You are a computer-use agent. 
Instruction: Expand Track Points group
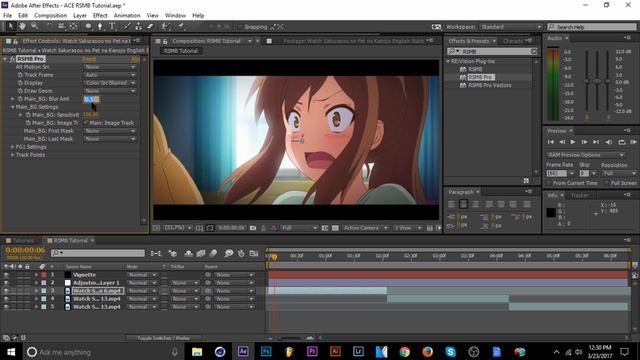click(12, 155)
